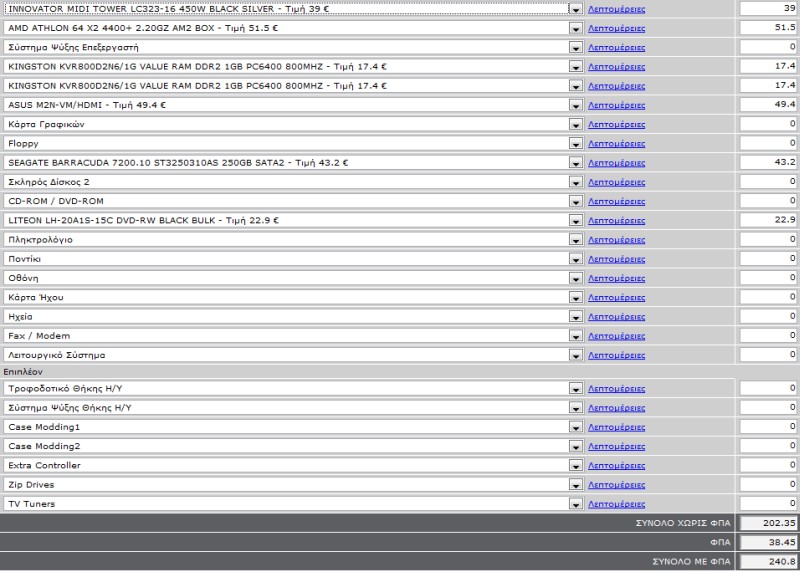The width and height of the screenshot is (800, 572).
Task: View Λεπτομέρειες for SEAGATE BARRACUDA disk
Action: click(616, 163)
